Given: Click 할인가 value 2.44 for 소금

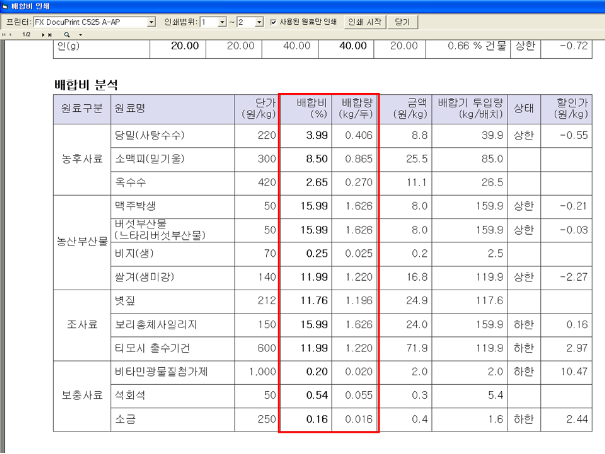Looking at the screenshot, I should pos(577,419).
